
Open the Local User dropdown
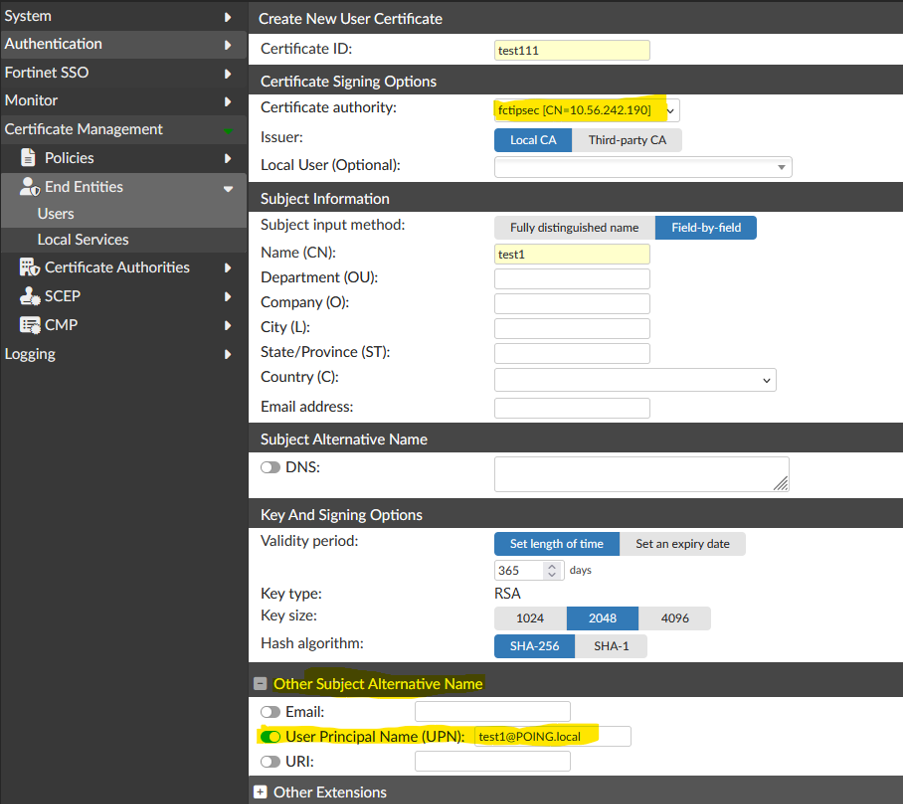click(782, 167)
